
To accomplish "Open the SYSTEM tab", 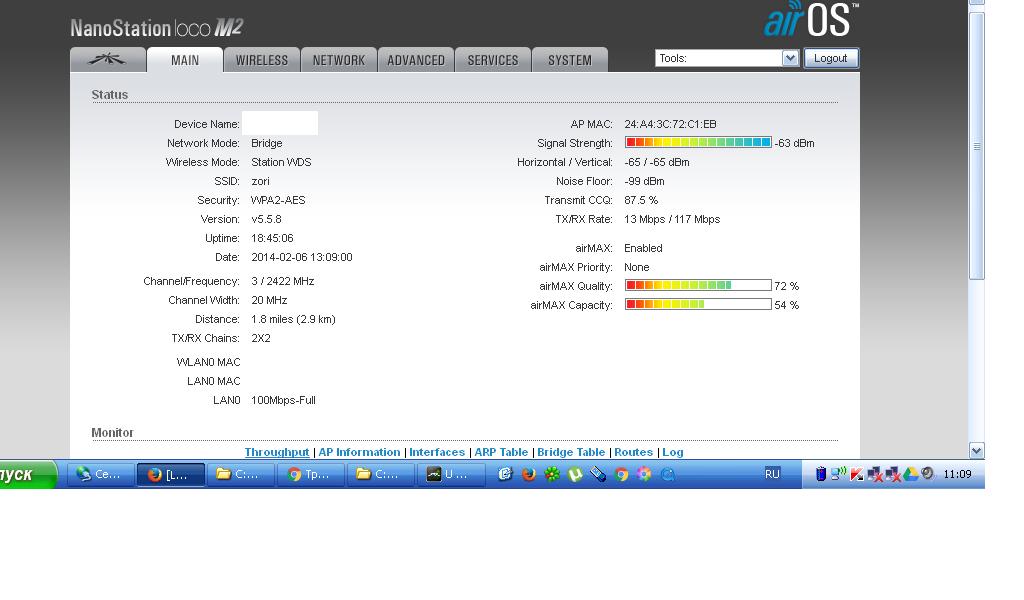I will pyautogui.click(x=570, y=60).
